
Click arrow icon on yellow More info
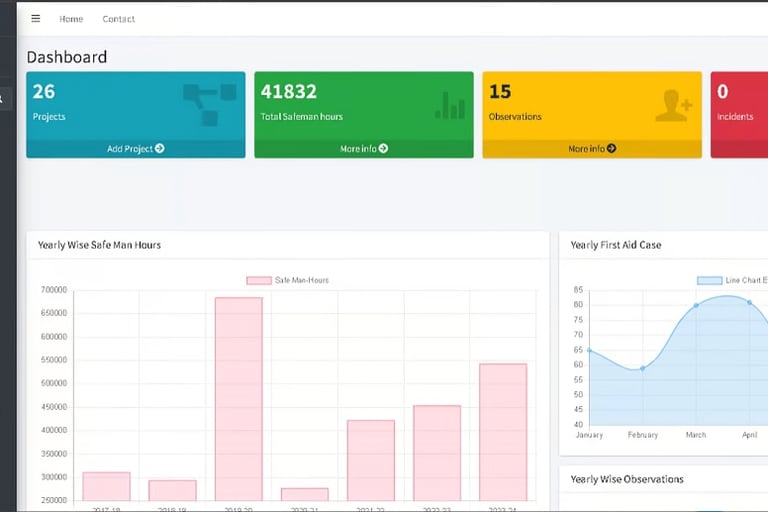point(611,148)
